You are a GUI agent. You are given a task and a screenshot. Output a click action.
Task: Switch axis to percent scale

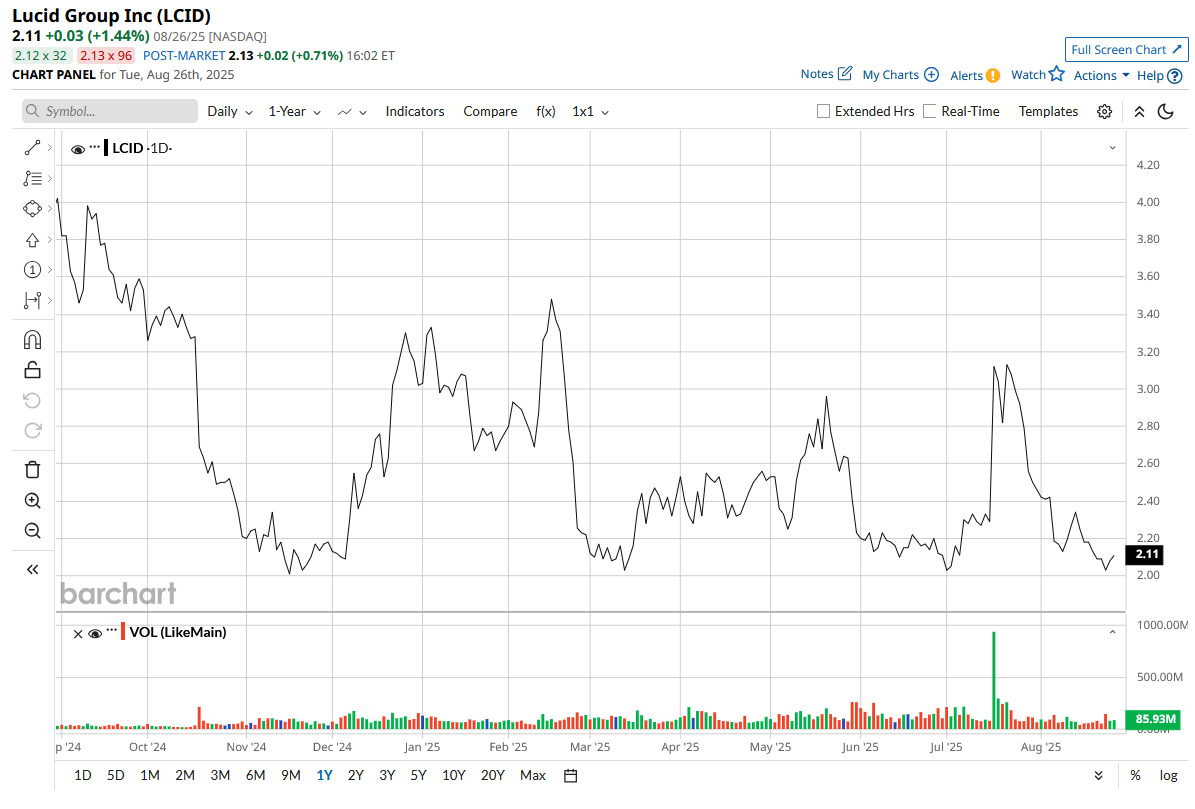click(x=1136, y=775)
